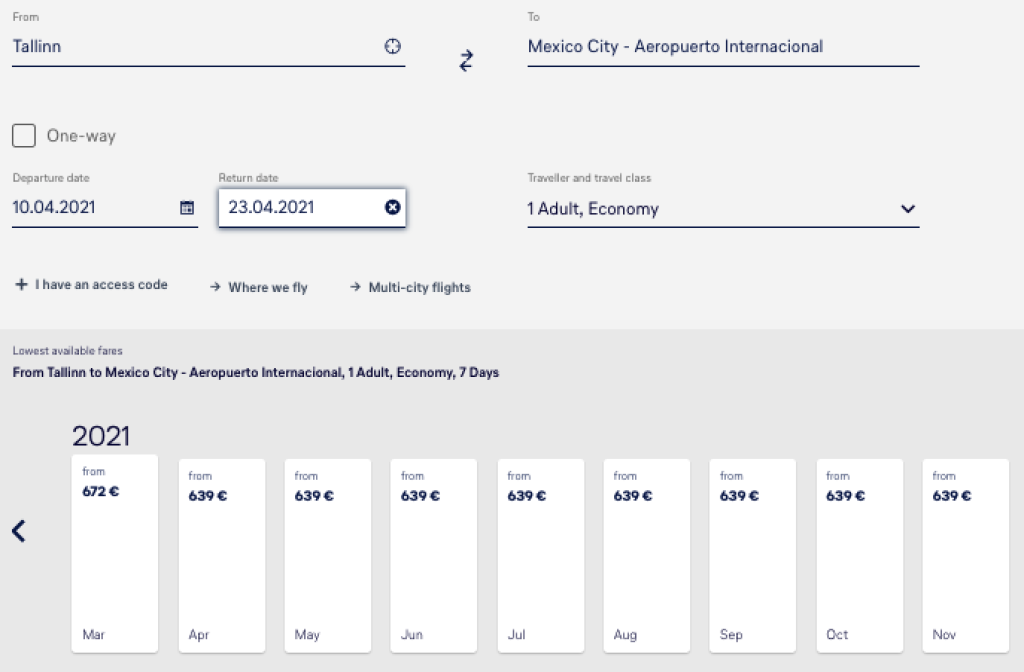Click the locate-me crosshair icon in From field

[393, 46]
